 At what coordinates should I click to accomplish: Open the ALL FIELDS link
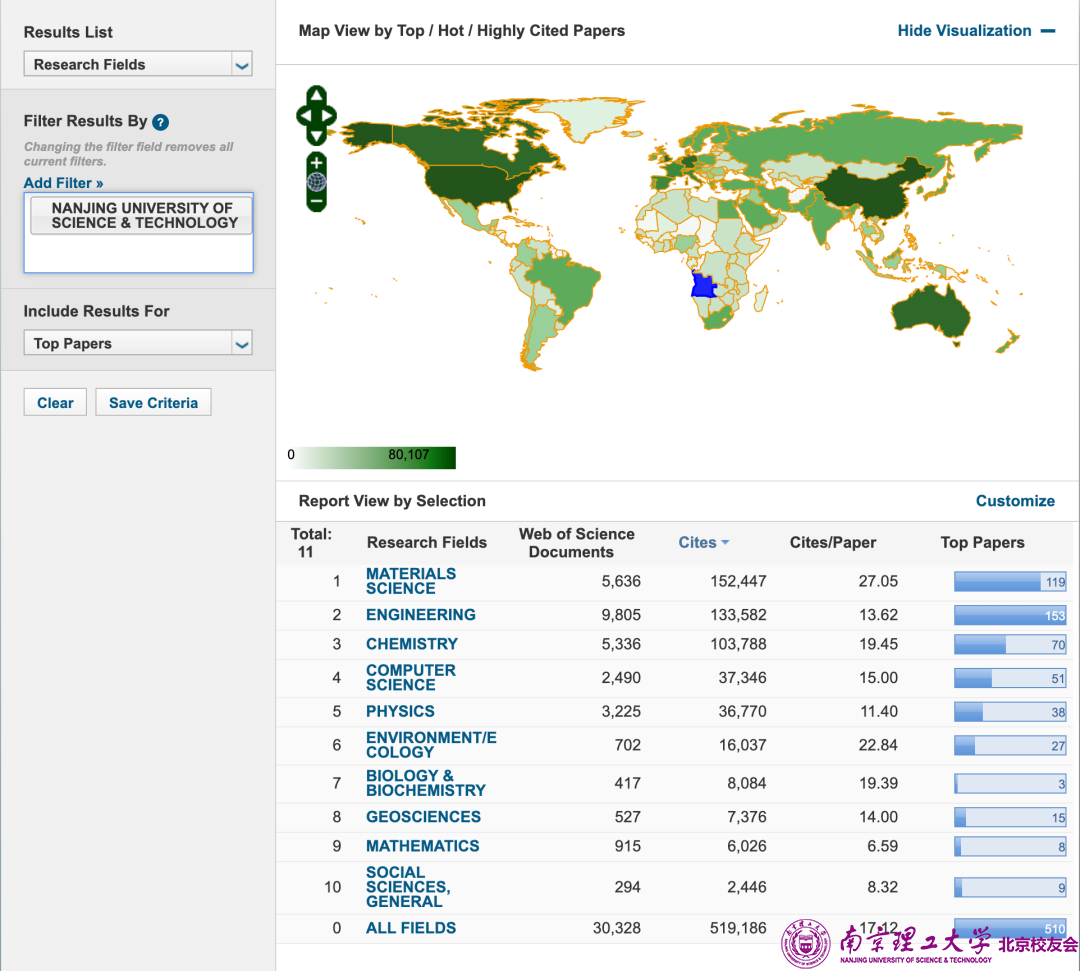point(411,928)
